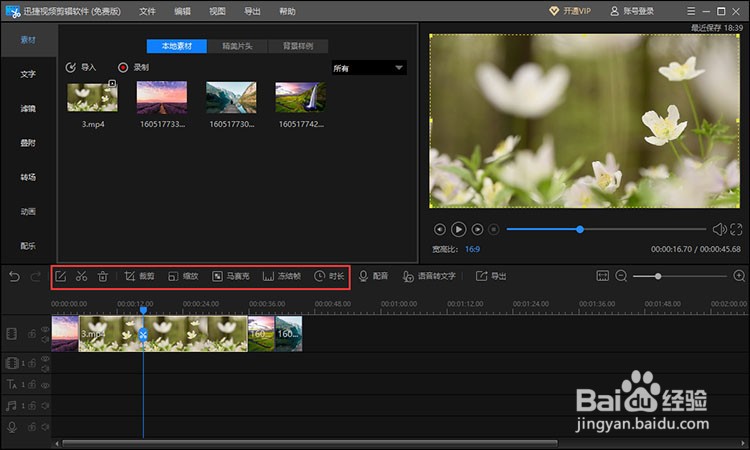Mute the voice-over microphone track
Image resolution: width=750 pixels, height=450 pixels.
45,427
